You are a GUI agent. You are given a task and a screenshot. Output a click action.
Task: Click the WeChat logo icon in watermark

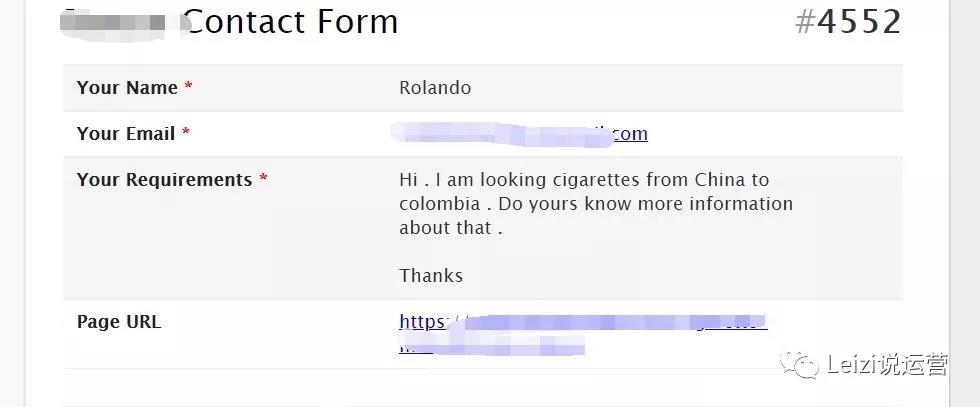(799, 364)
